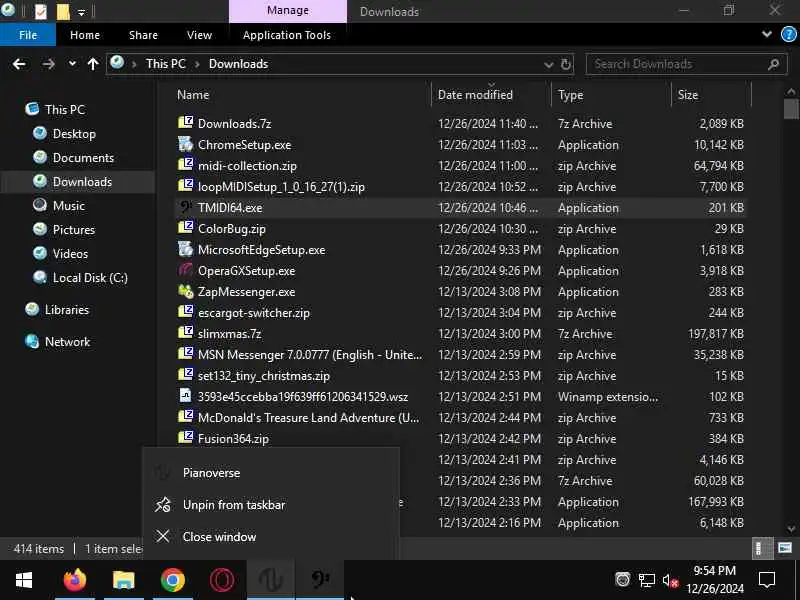
Task: Select MicrosoftEdgeSetup.exe icon
Action: 186,249
